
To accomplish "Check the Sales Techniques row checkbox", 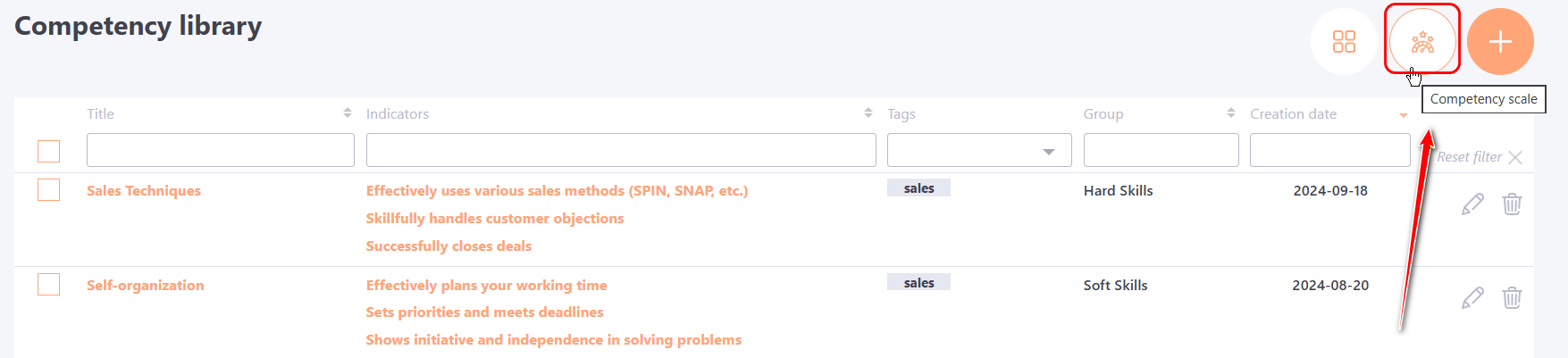I will [x=49, y=190].
